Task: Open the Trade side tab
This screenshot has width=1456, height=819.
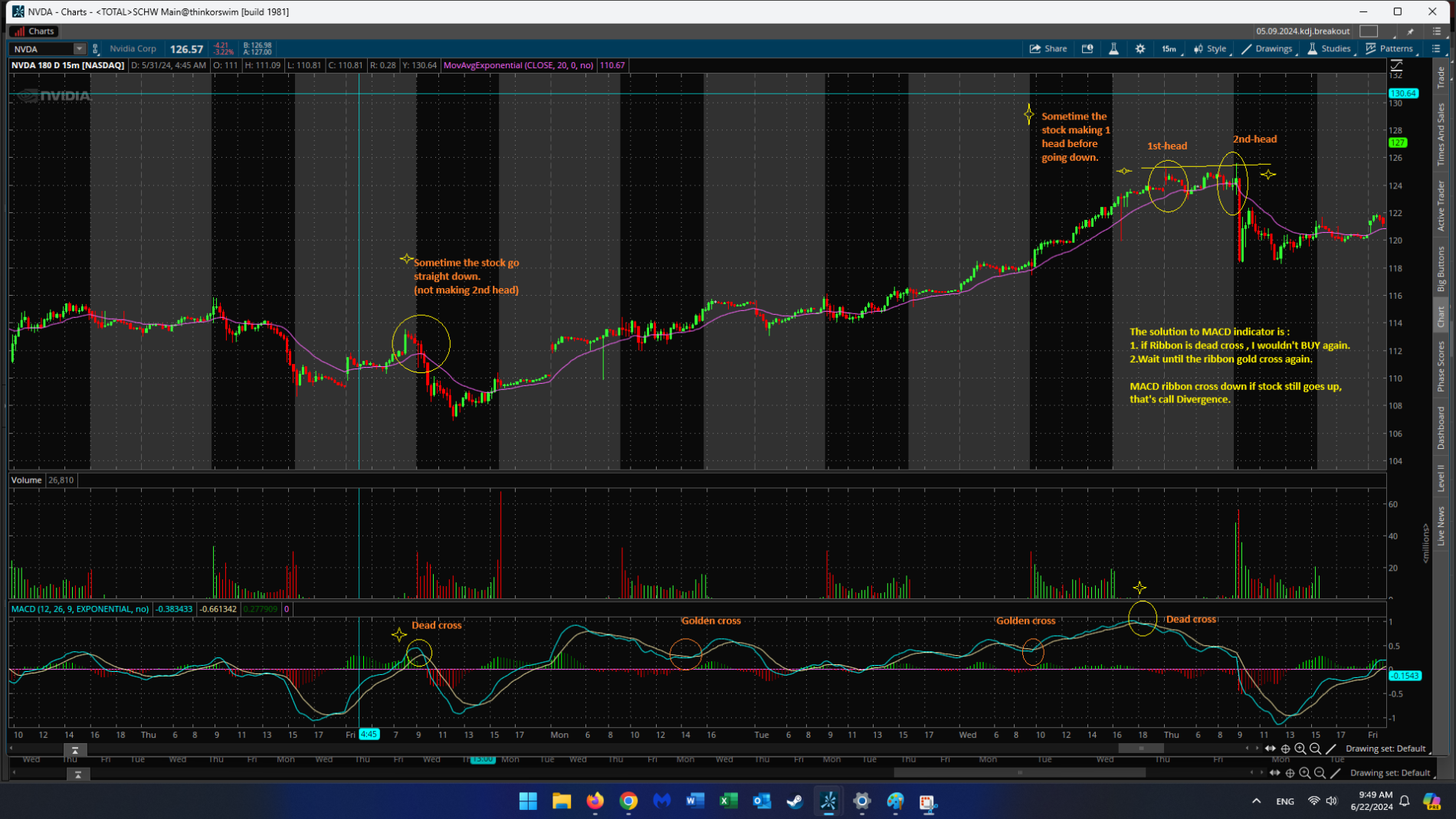Action: 1441,77
